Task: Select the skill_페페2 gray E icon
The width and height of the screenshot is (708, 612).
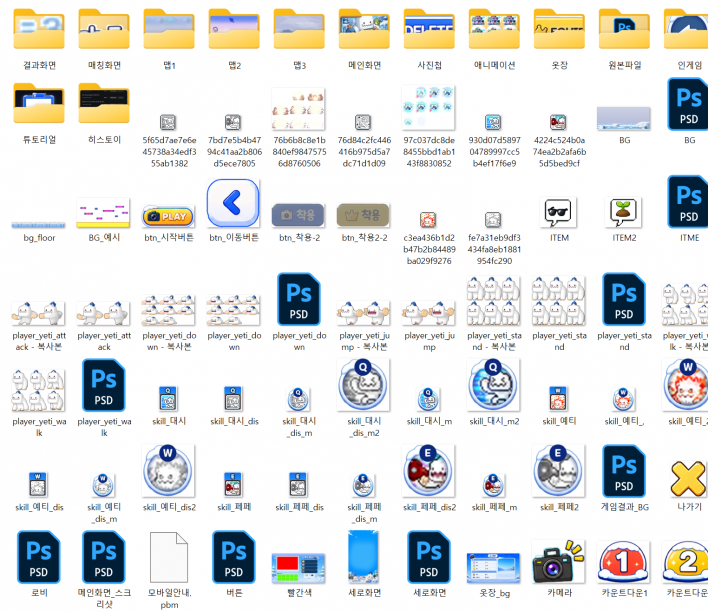Action: [x=558, y=471]
